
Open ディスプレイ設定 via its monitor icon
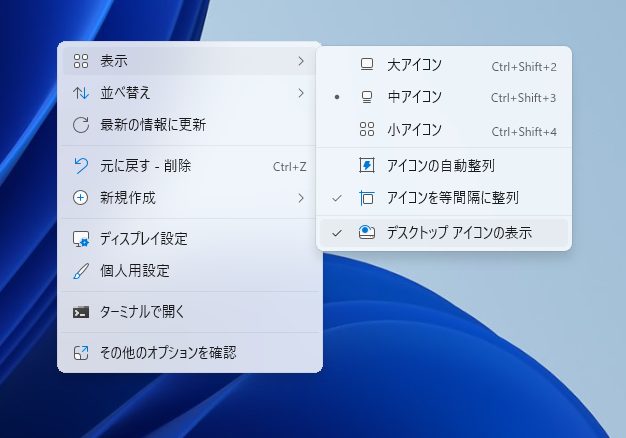pos(81,239)
